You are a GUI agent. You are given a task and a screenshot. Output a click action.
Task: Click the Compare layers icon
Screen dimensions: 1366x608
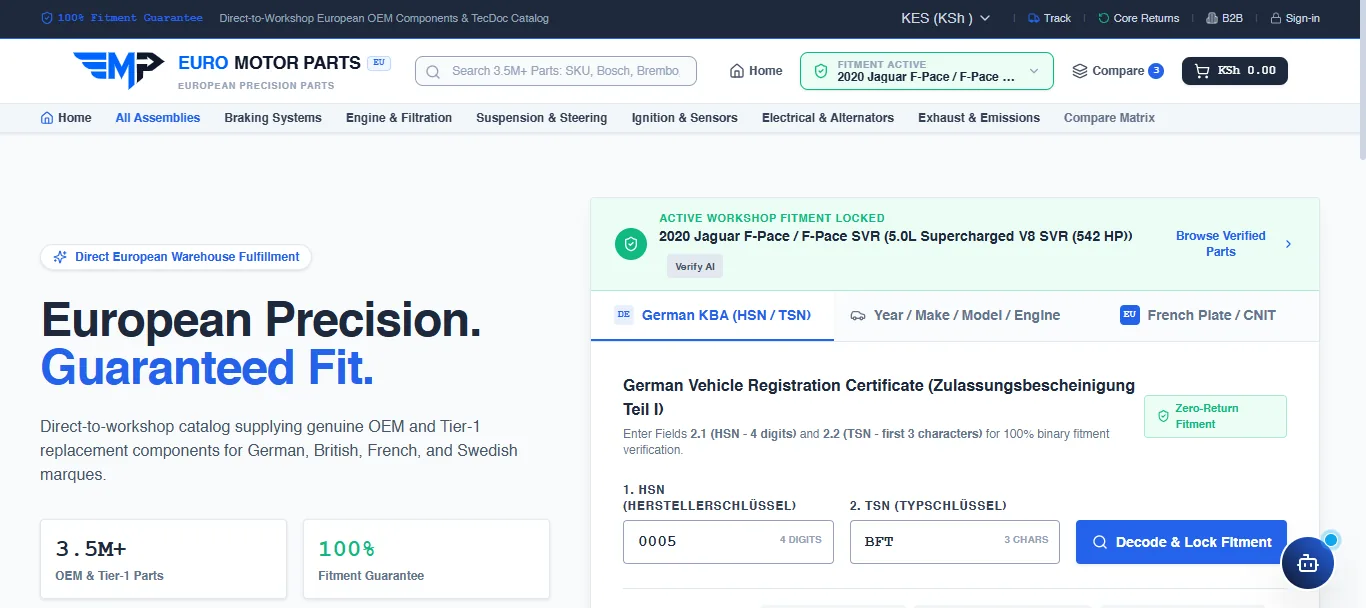coord(1080,71)
